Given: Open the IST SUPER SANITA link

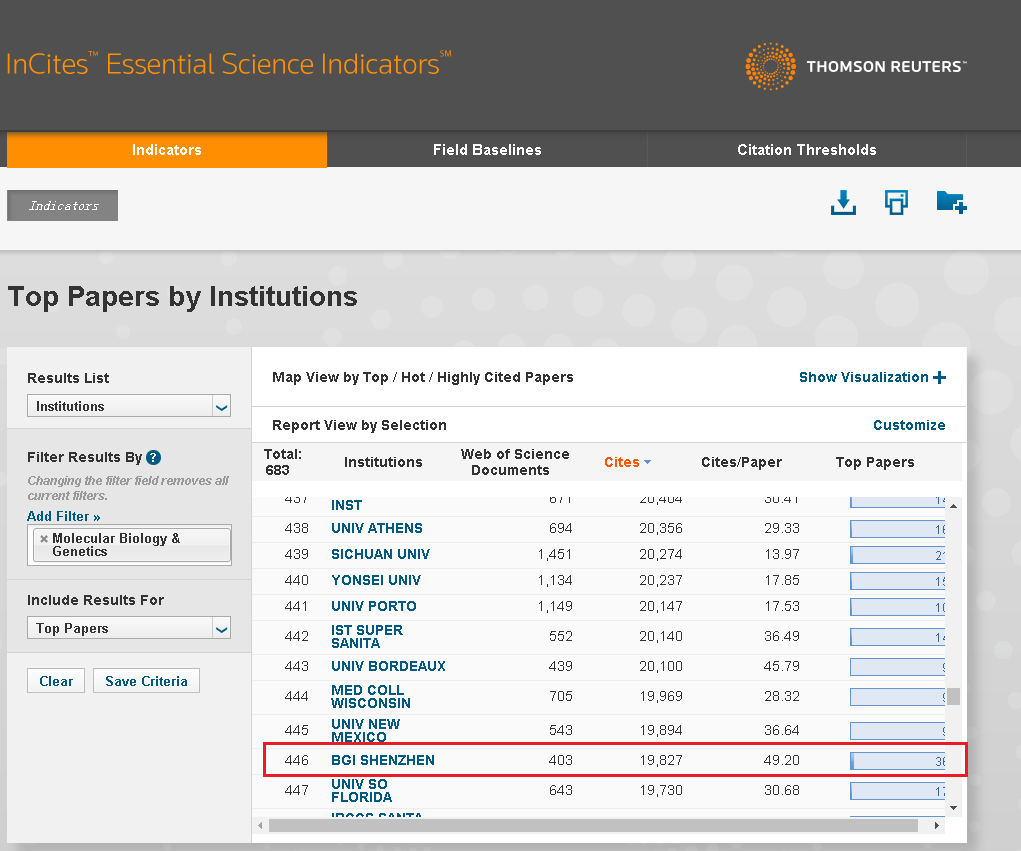Looking at the screenshot, I should tap(367, 637).
